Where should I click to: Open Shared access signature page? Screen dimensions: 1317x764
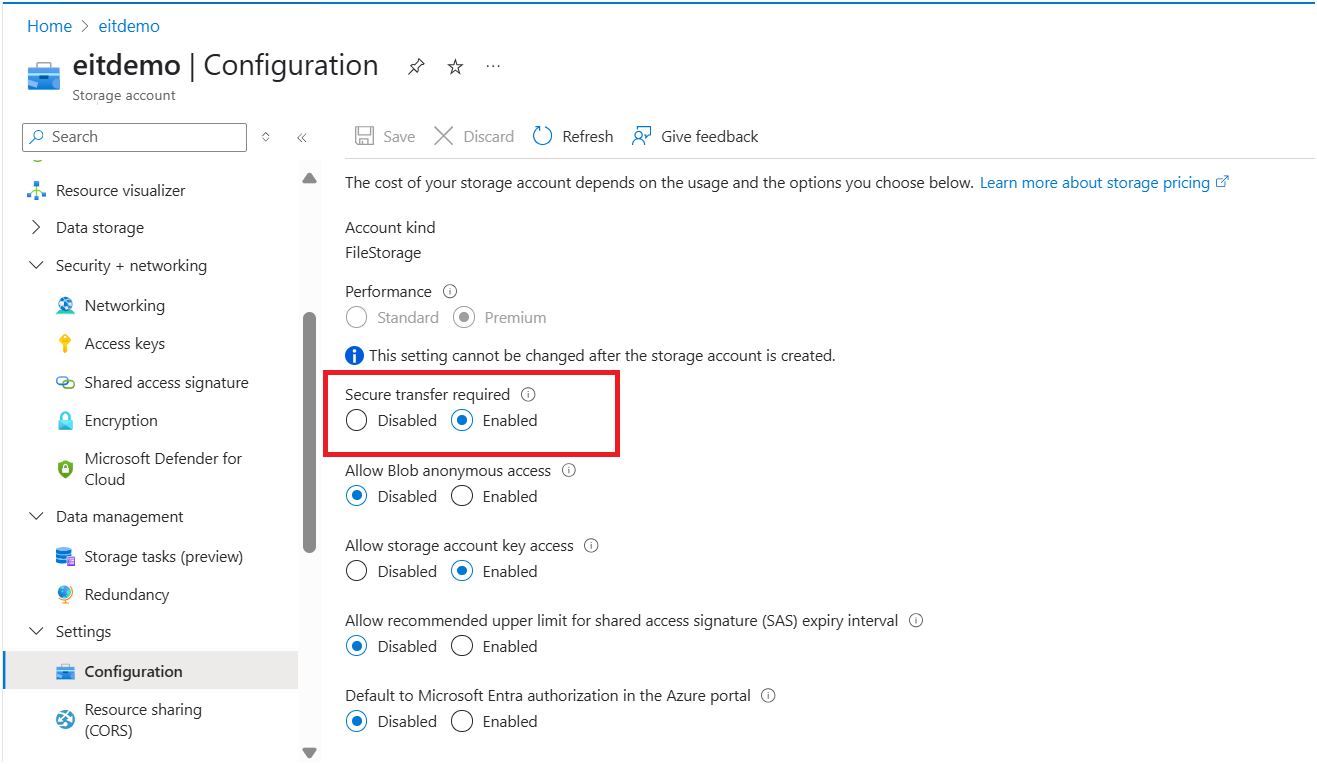(x=167, y=383)
